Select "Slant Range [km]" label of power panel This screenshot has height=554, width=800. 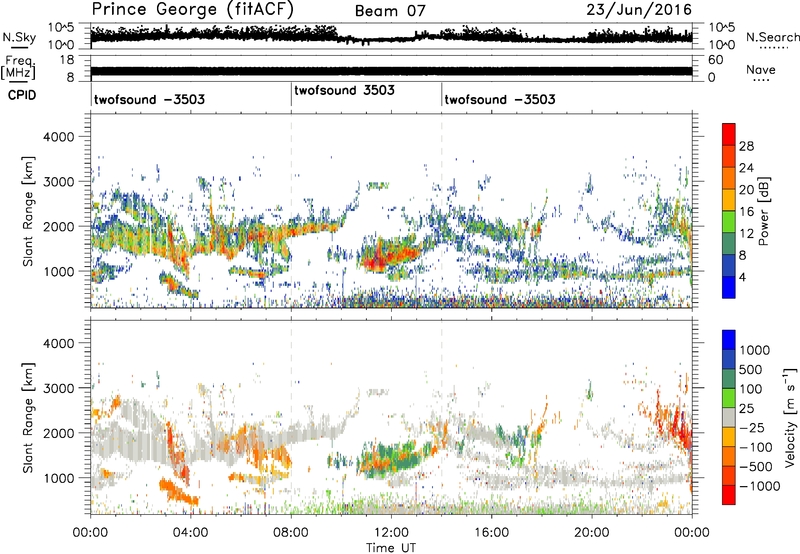28,211
